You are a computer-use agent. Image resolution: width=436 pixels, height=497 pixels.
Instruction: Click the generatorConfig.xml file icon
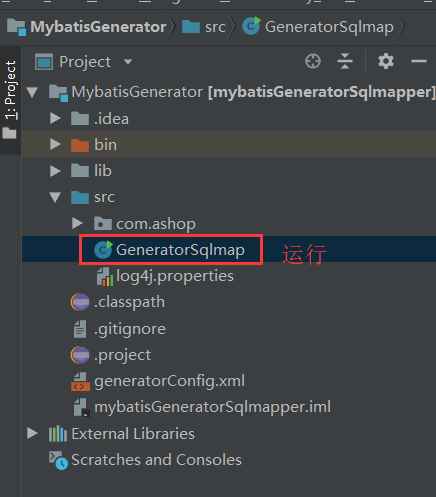[x=80, y=381]
